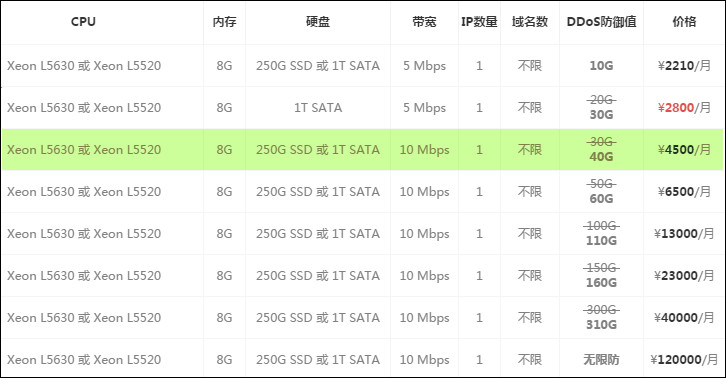This screenshot has height=378, width=726.
Task: Click the ¥120000/月 price cell
Action: pos(684,359)
